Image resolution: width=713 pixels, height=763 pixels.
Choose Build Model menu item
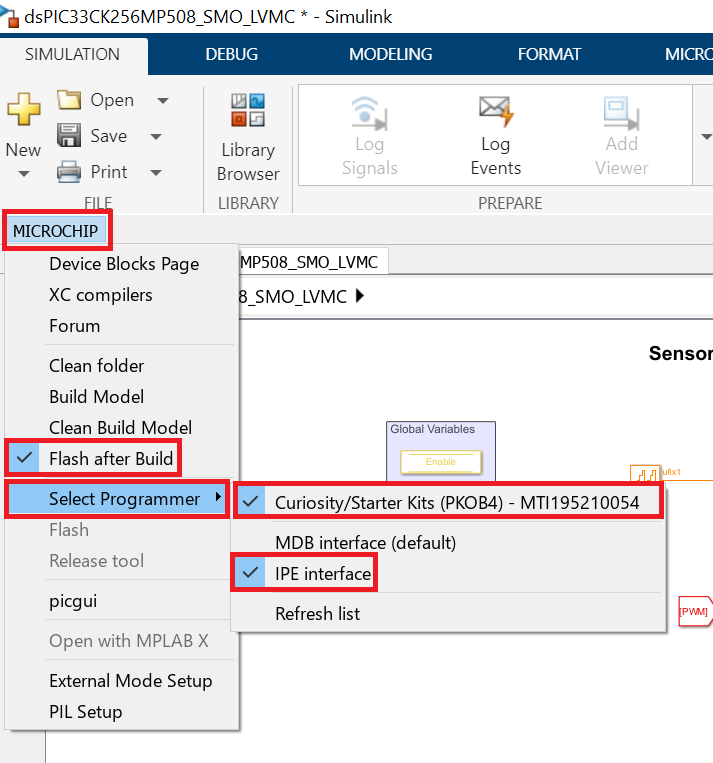coord(96,397)
